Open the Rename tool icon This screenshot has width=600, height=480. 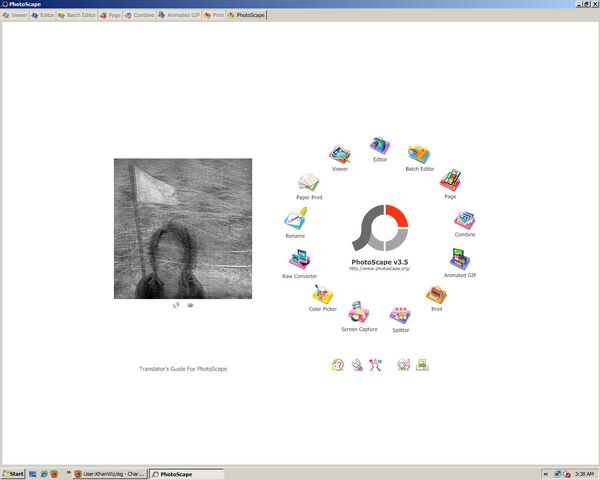click(x=295, y=219)
